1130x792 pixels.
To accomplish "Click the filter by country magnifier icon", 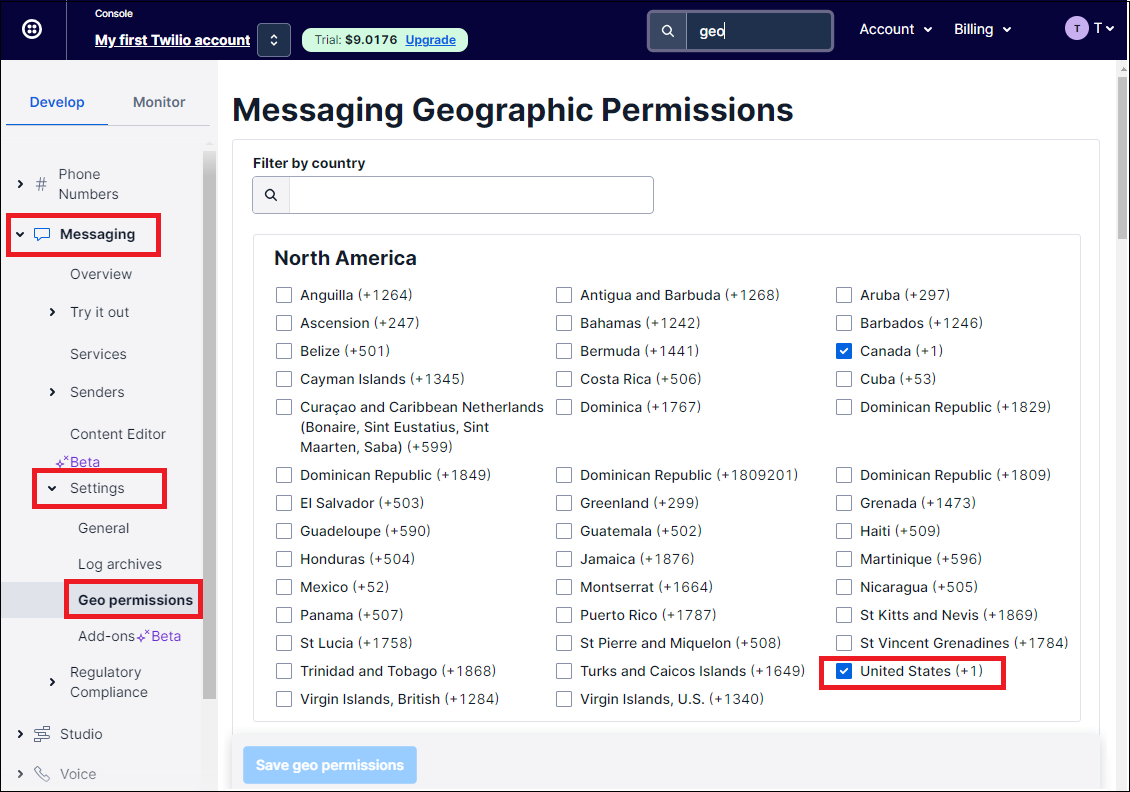I will (x=271, y=195).
